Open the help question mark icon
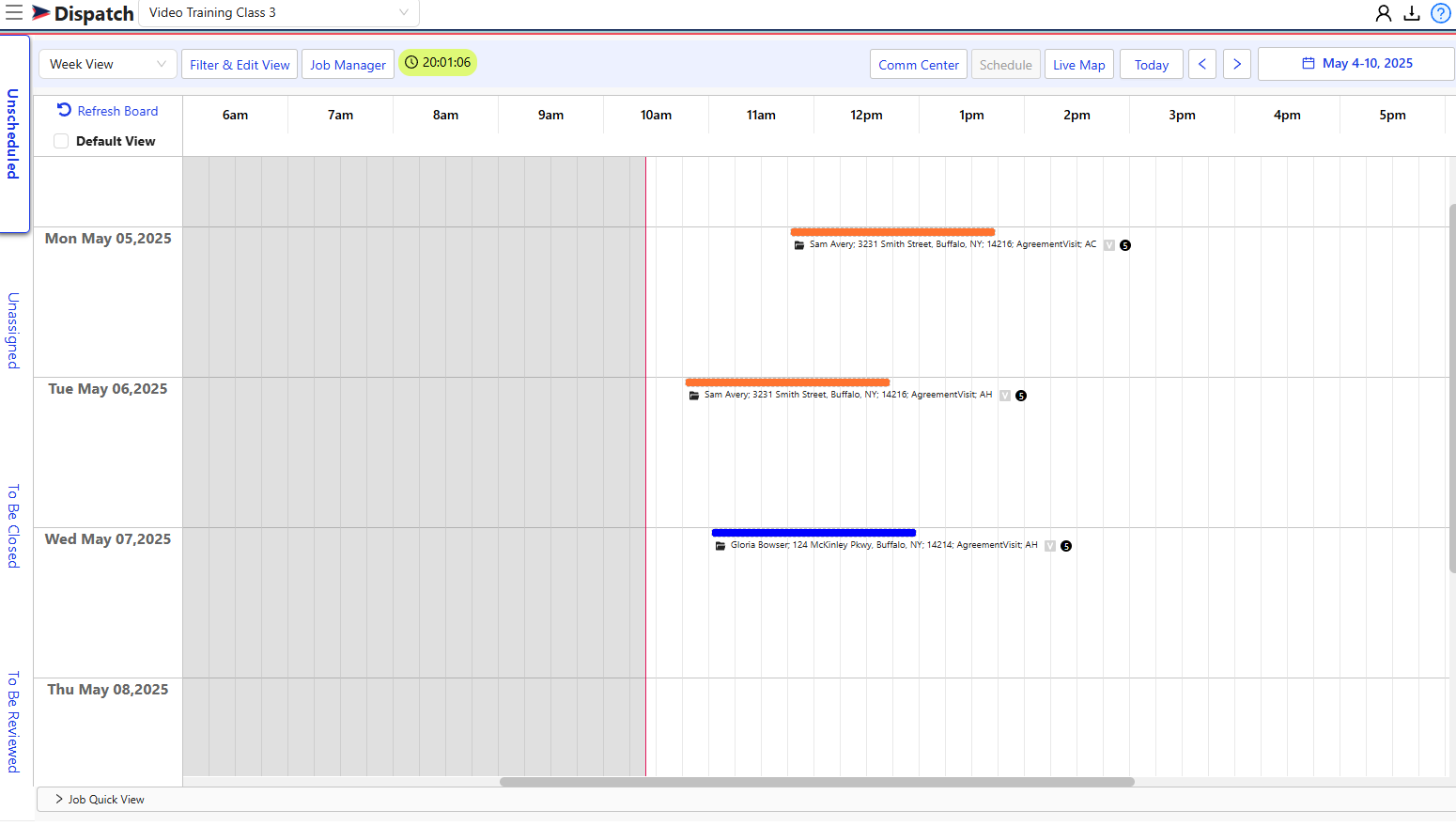This screenshot has width=1456, height=826. 1440,13
